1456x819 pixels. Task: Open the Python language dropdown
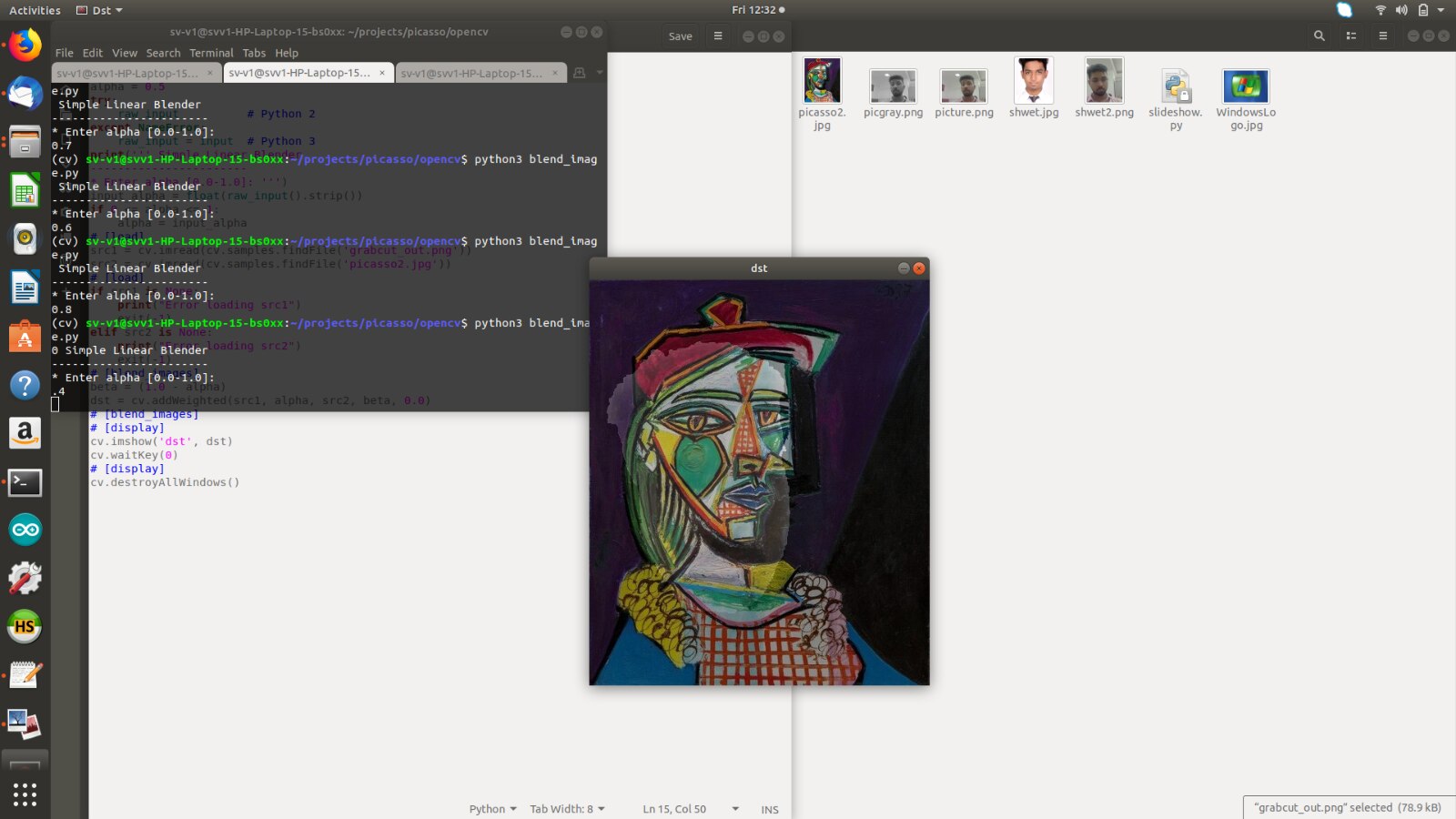(492, 809)
